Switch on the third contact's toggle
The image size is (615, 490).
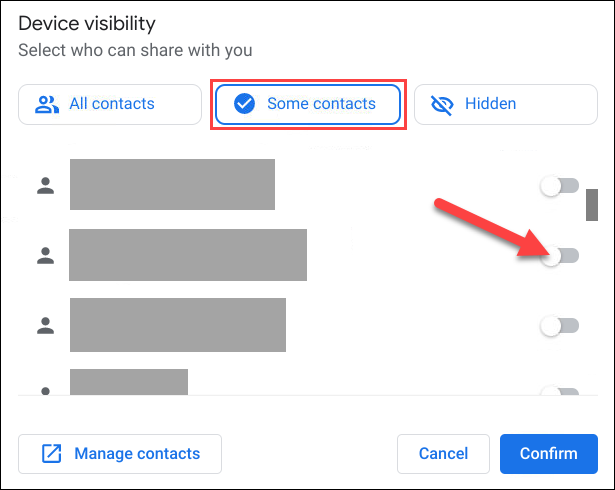pos(559,325)
